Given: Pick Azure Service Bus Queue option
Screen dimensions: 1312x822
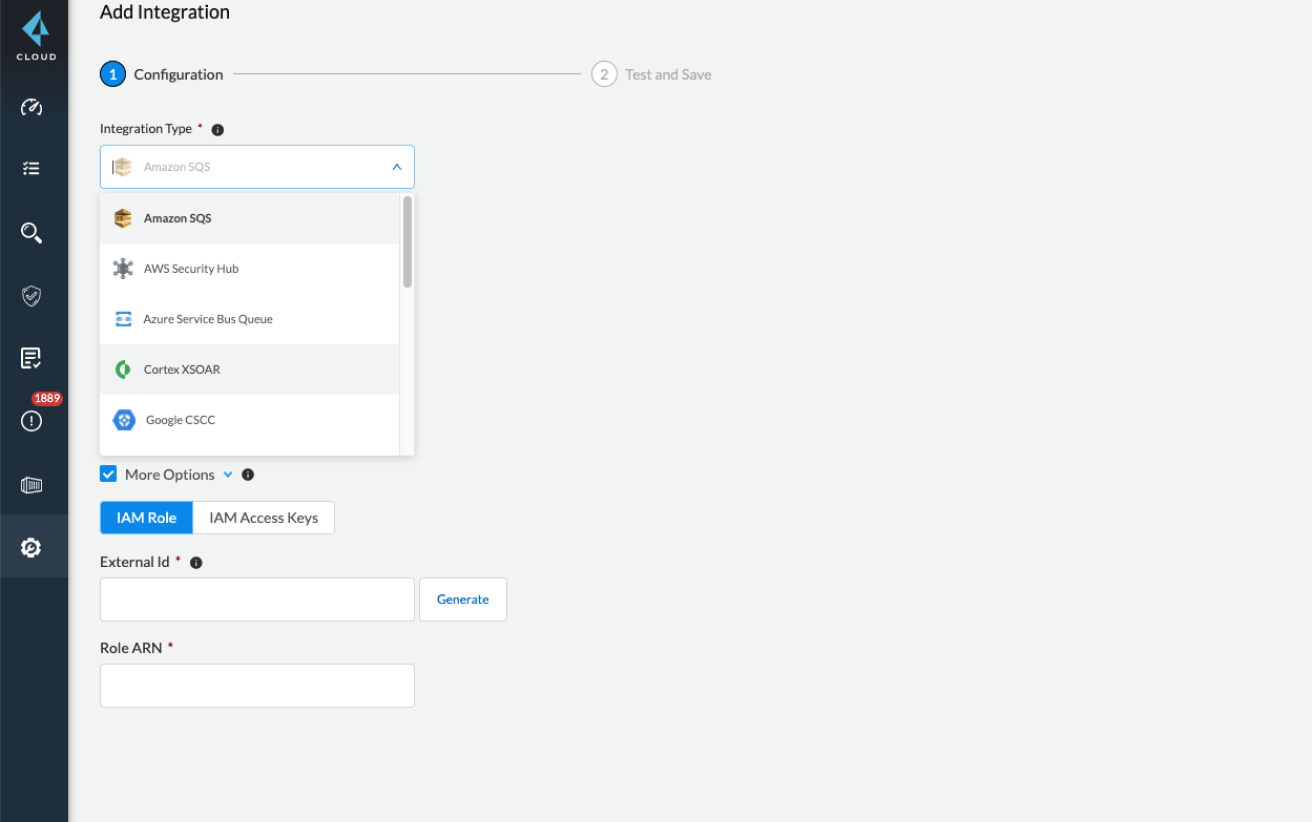Looking at the screenshot, I should (208, 319).
